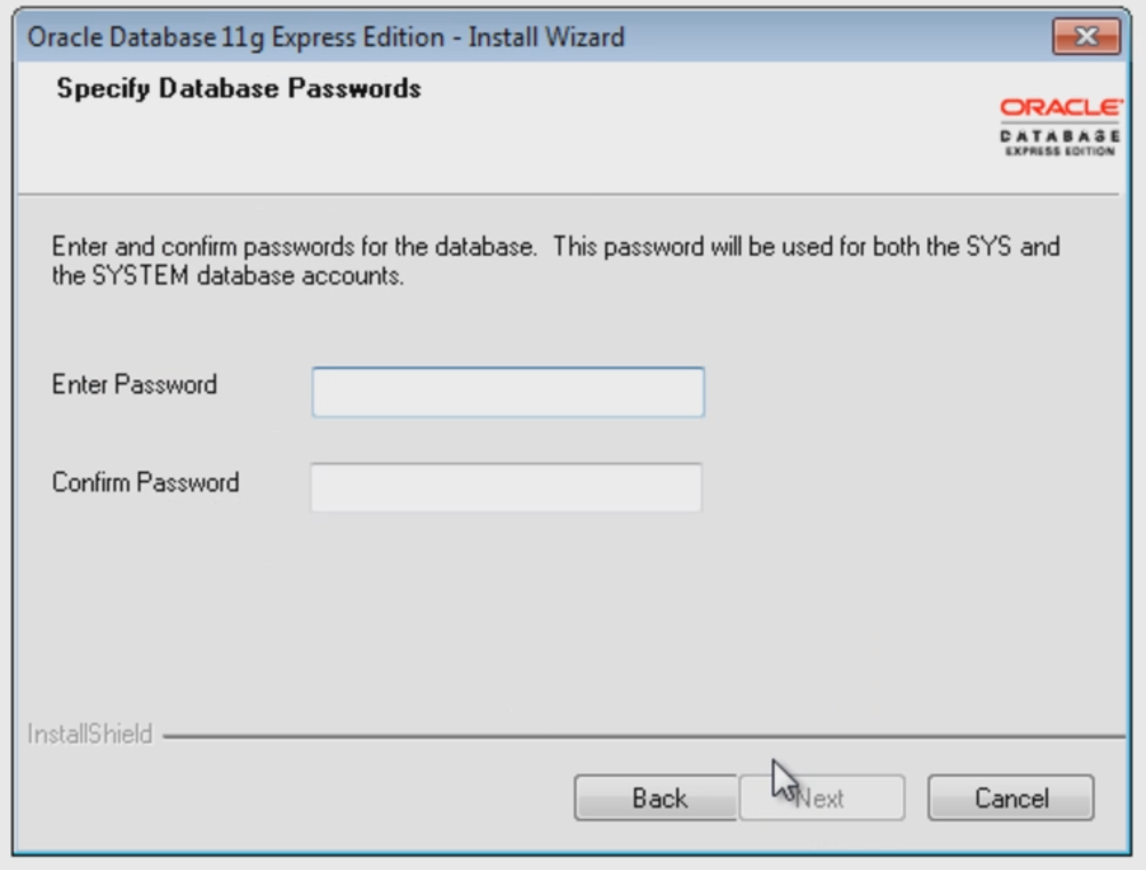
Task: Click the divider line beside InstallShield
Action: point(640,738)
